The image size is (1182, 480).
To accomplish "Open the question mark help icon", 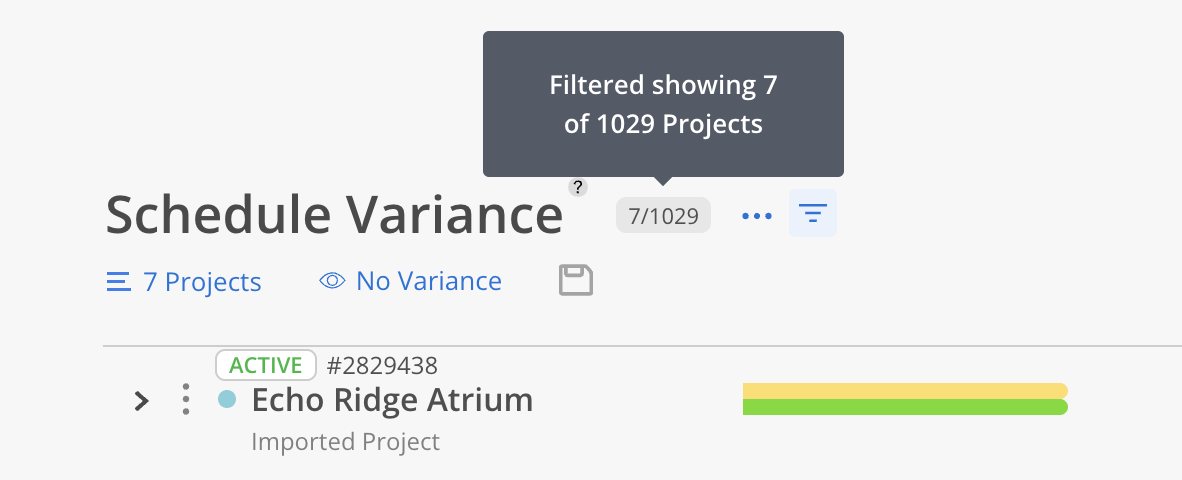I will (x=577, y=187).
